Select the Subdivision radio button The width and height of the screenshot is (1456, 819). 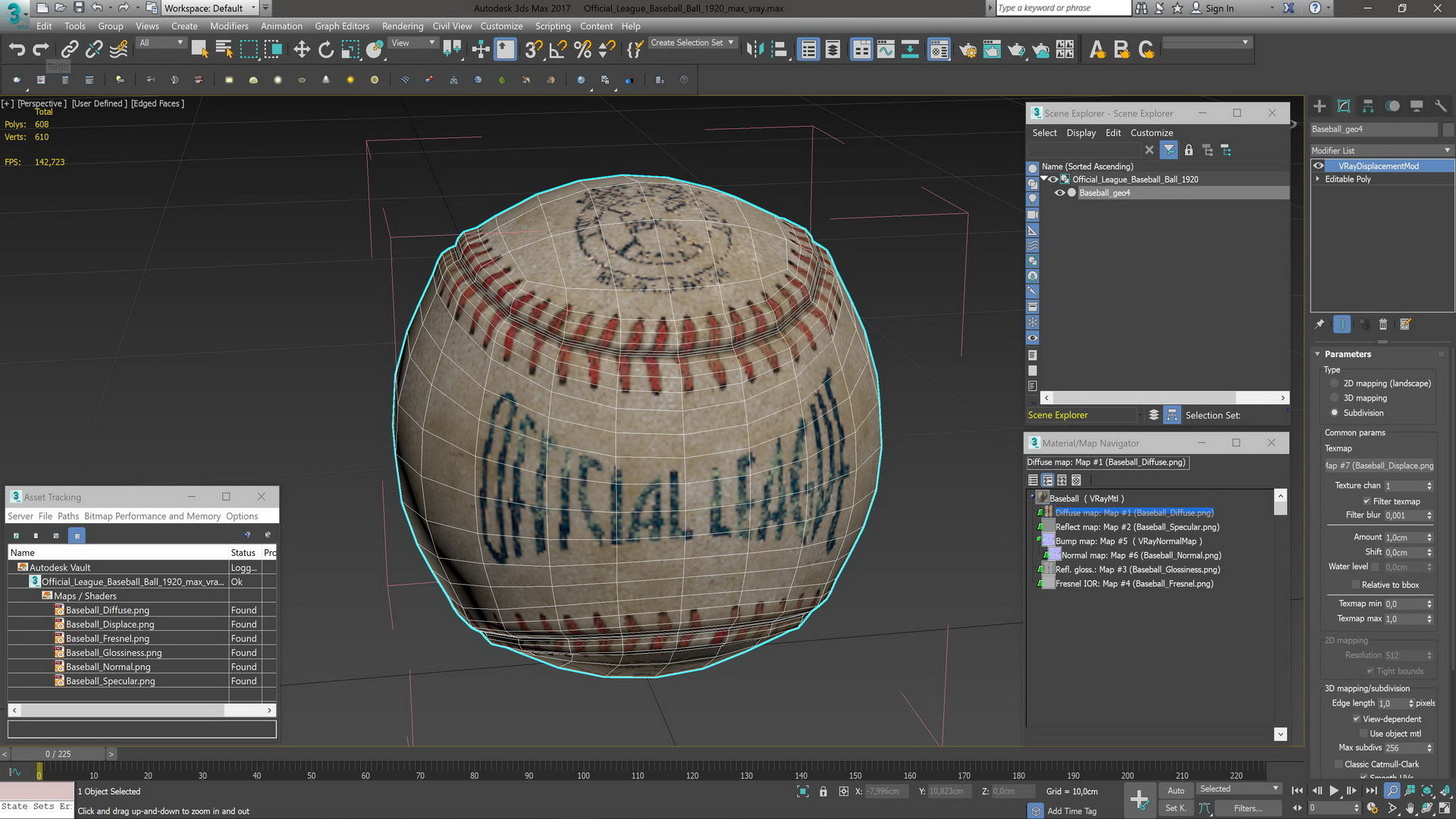[x=1335, y=413]
